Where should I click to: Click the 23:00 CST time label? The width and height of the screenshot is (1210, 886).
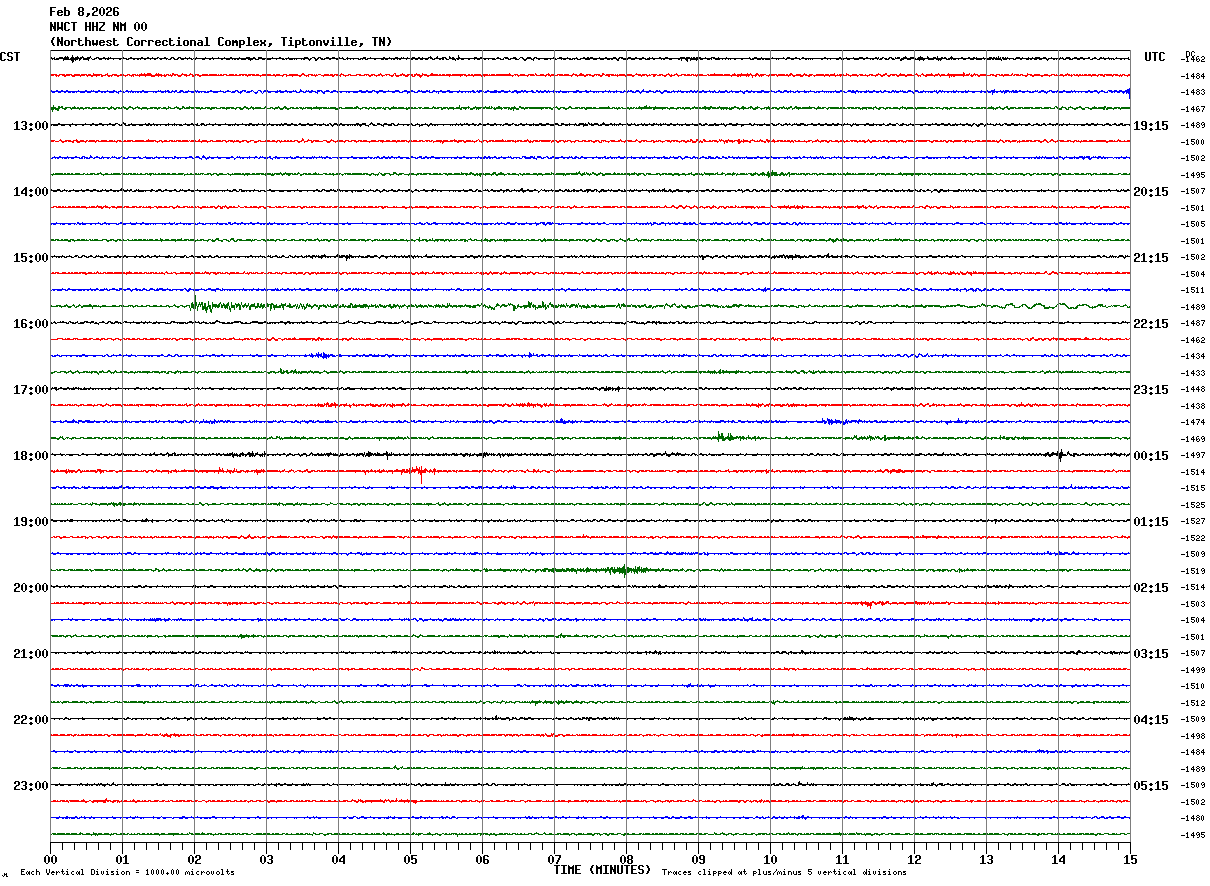[30, 786]
